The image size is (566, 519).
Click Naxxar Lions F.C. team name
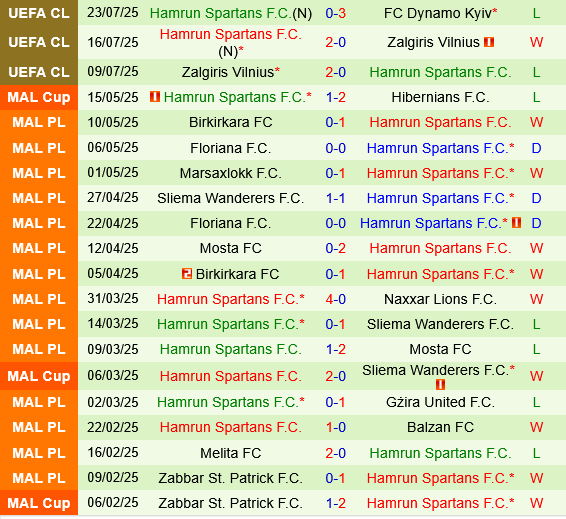[x=440, y=299]
